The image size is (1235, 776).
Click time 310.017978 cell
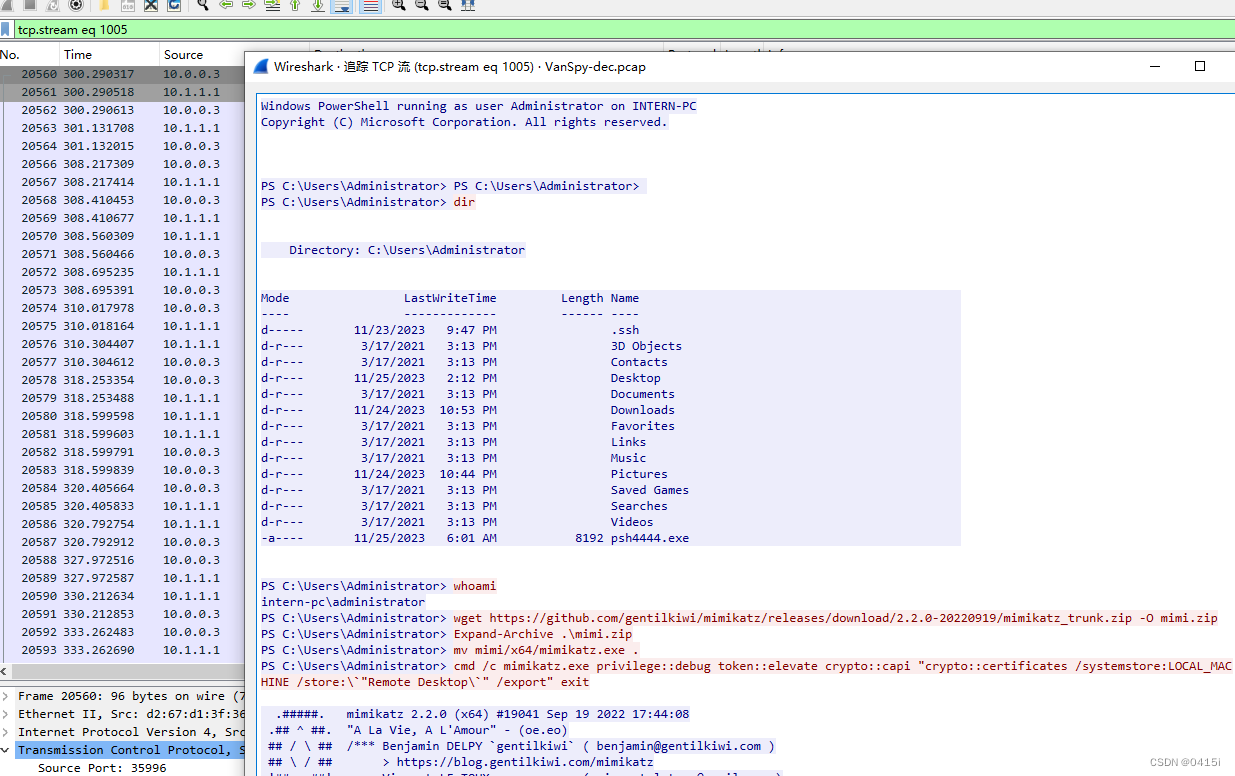pyautogui.click(x=98, y=308)
